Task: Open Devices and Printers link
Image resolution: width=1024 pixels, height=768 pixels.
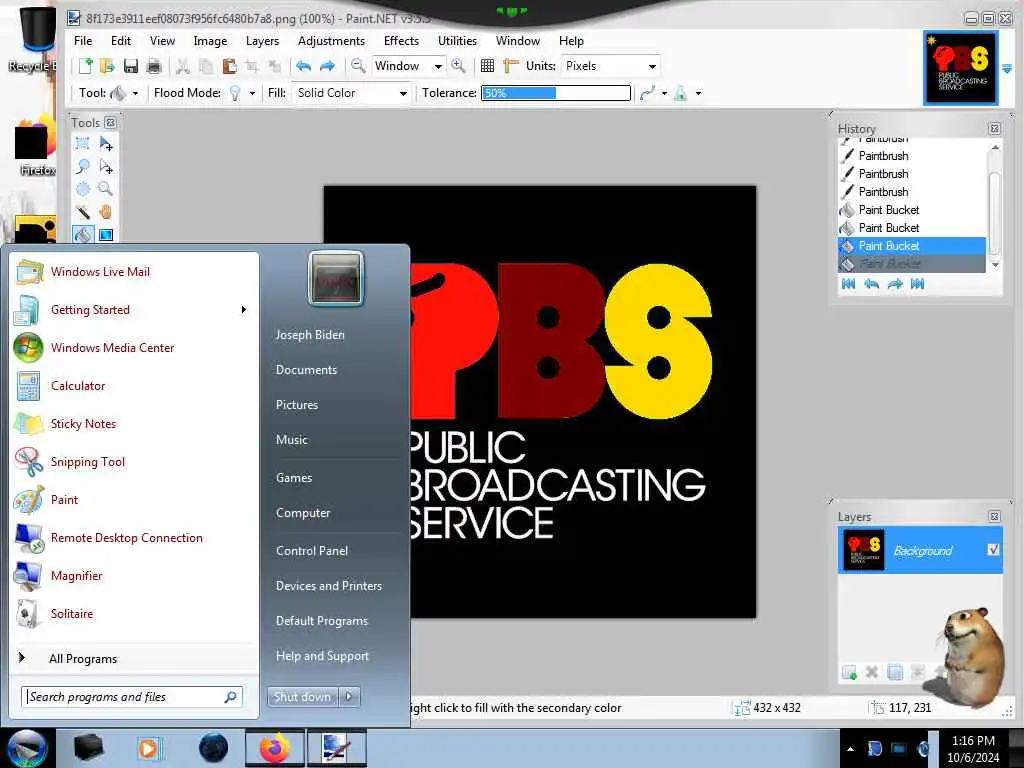Action: coord(328,586)
